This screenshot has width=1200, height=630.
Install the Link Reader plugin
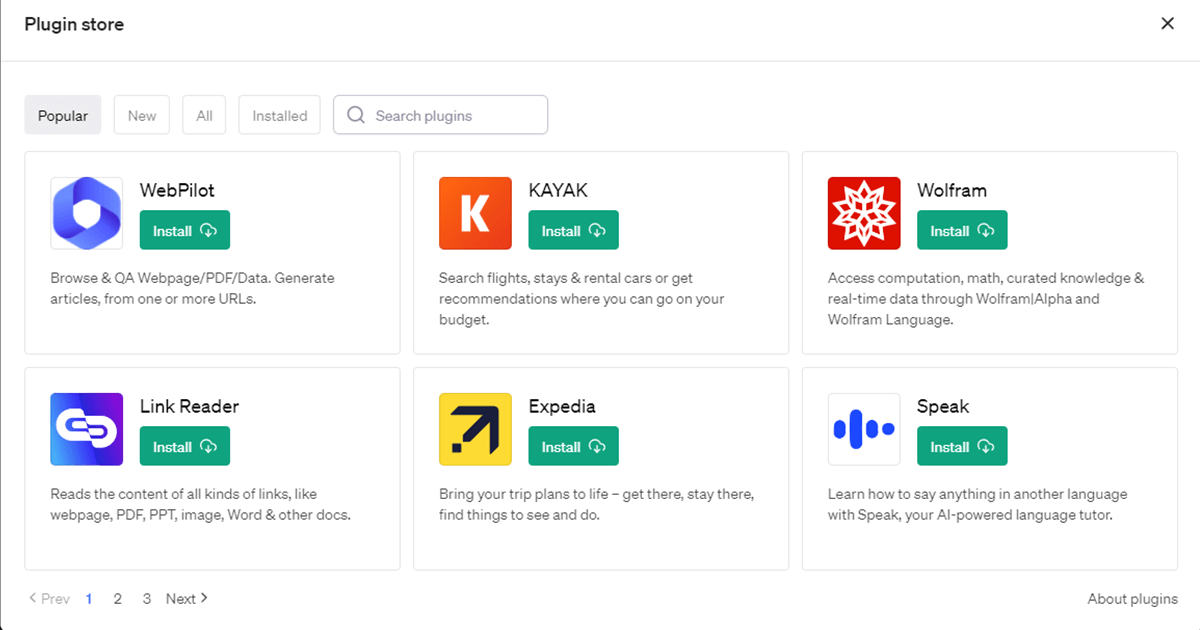tap(185, 446)
